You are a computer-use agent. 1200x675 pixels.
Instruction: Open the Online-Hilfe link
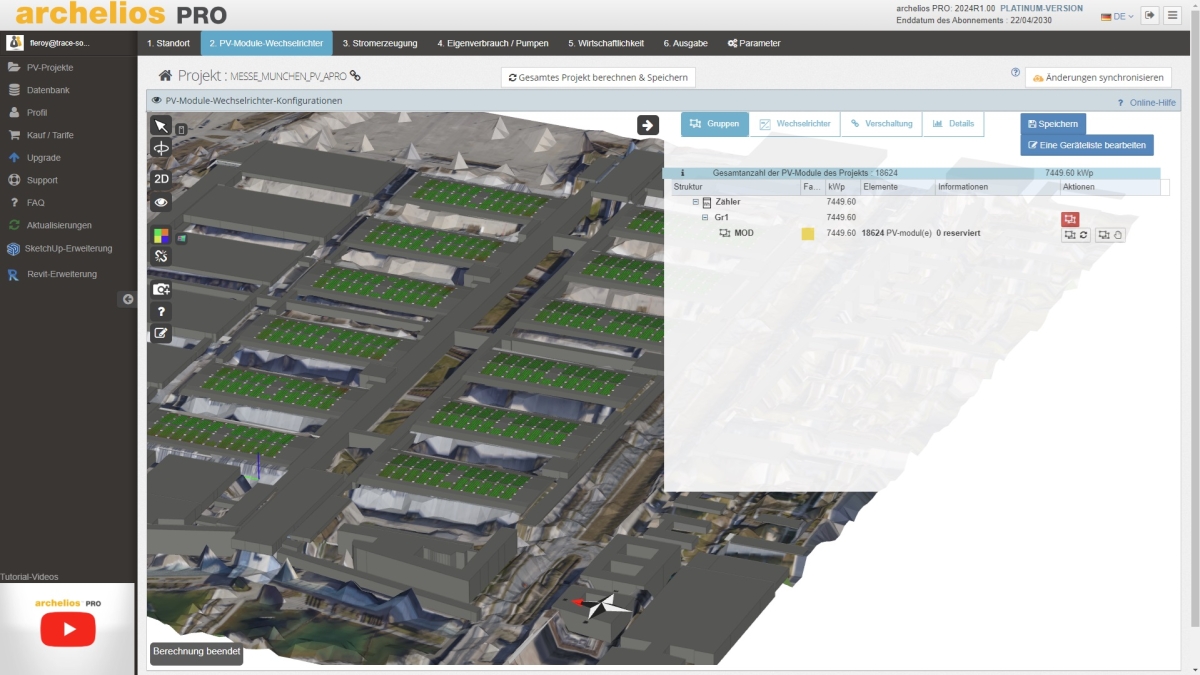coord(1146,102)
